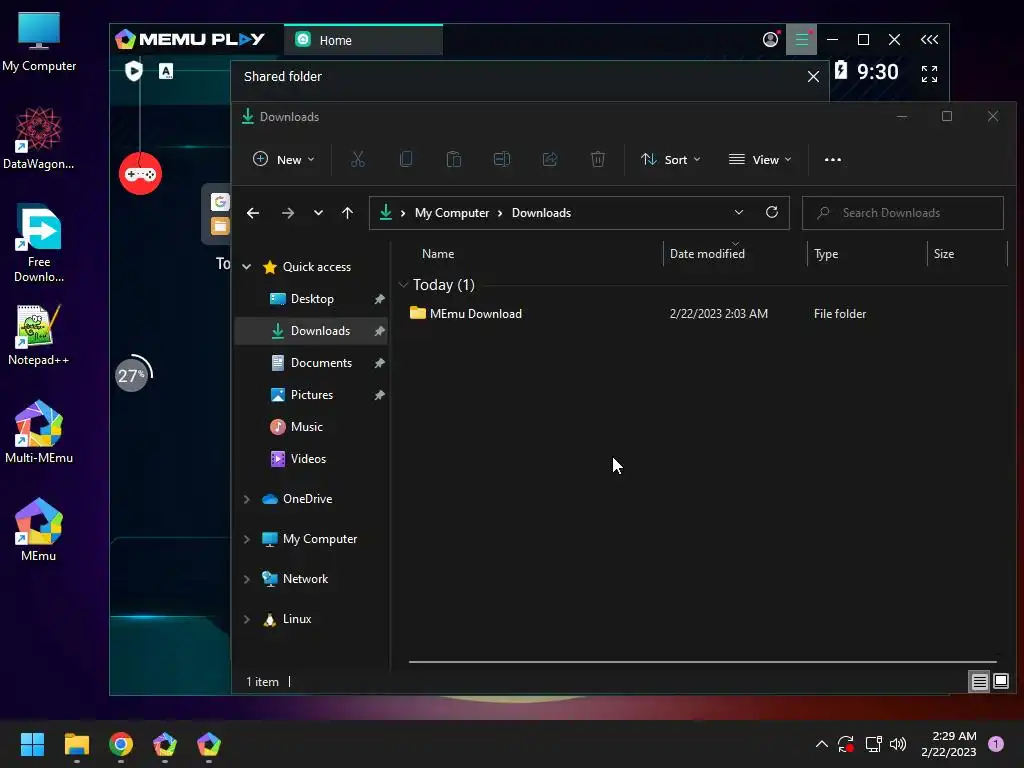Click the Rename icon in toolbar

(x=502, y=159)
